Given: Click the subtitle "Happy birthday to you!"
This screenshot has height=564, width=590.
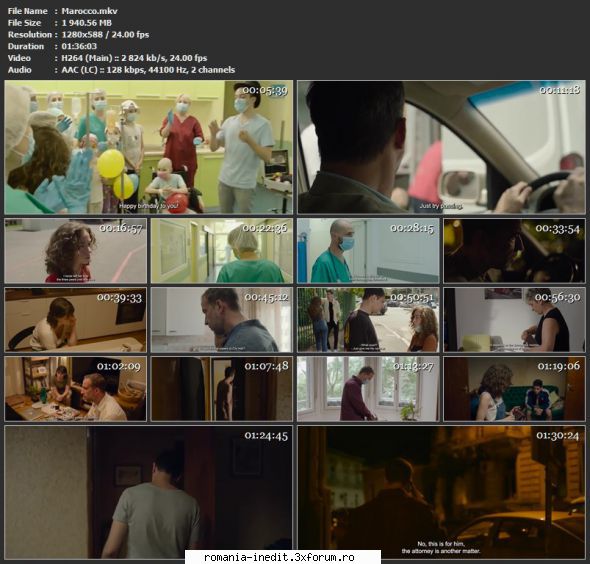Looking at the screenshot, I should 149,206.
